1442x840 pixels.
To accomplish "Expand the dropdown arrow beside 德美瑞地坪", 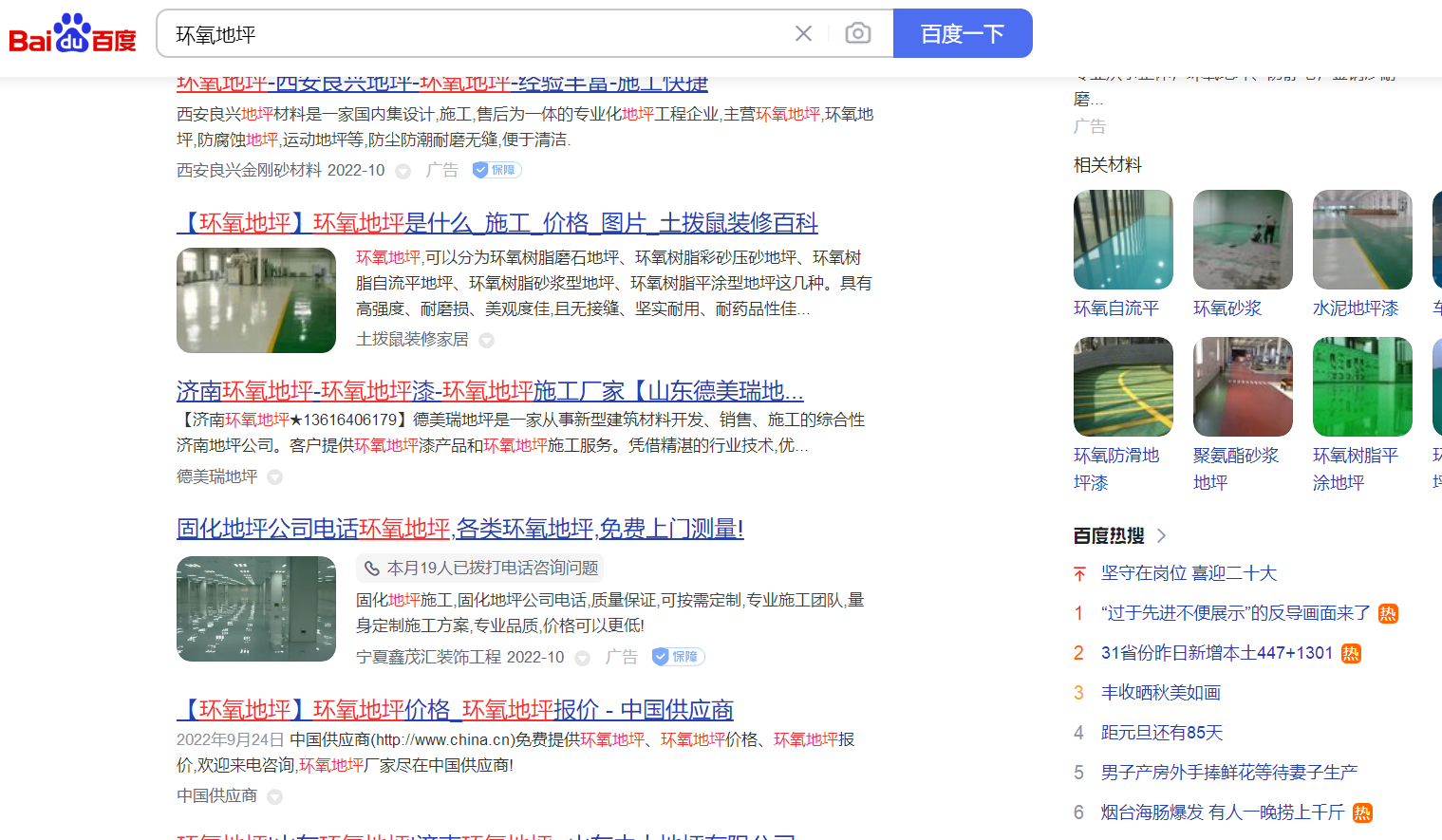I will click(274, 477).
